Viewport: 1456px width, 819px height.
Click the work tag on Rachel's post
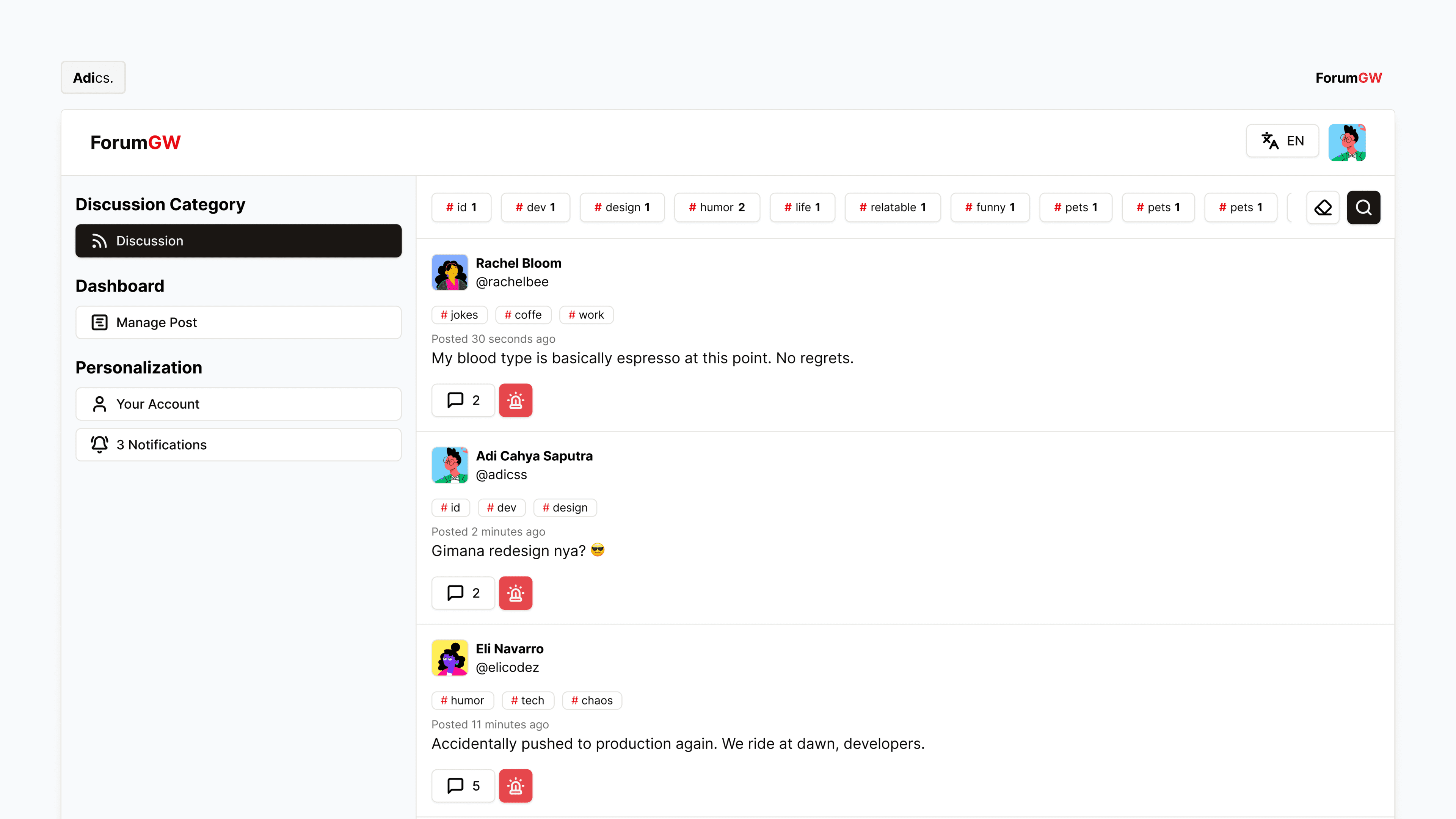tap(586, 315)
